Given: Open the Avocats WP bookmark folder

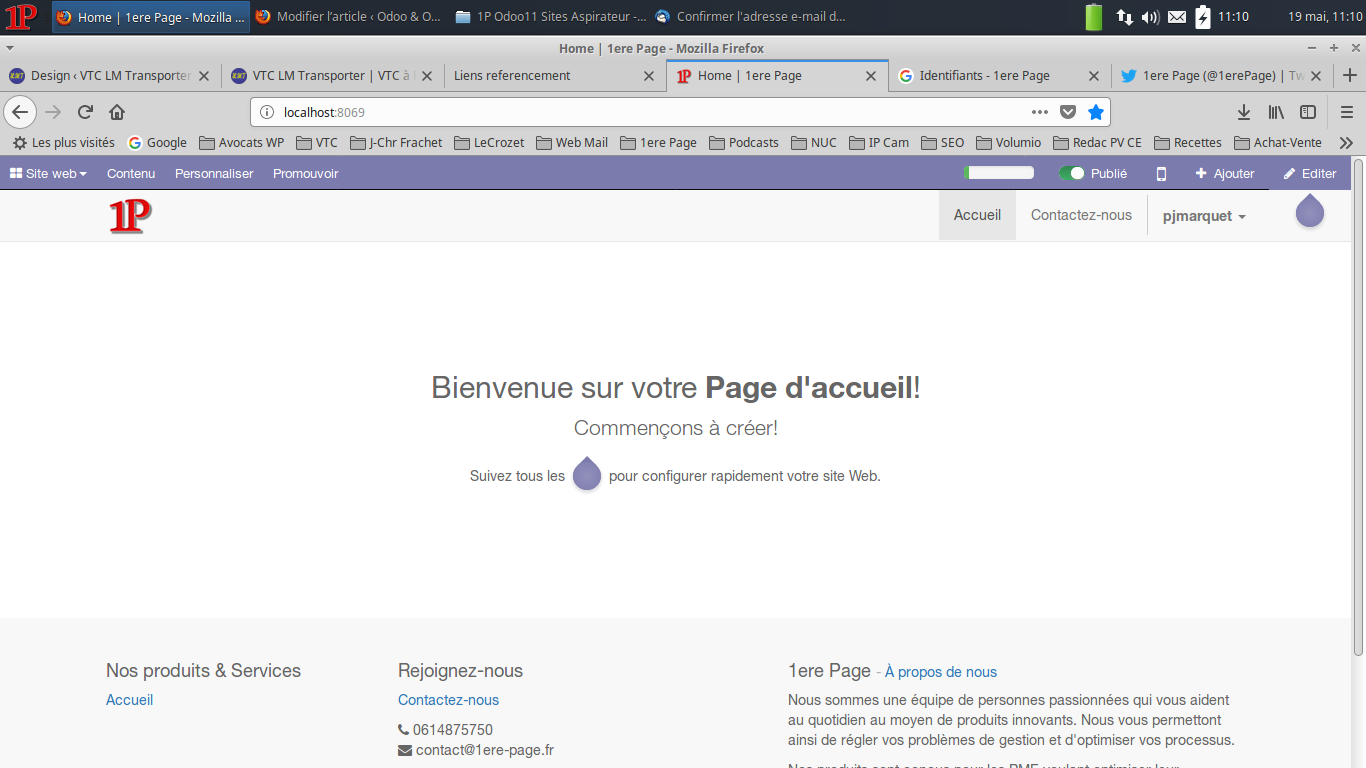Looking at the screenshot, I should (x=241, y=142).
